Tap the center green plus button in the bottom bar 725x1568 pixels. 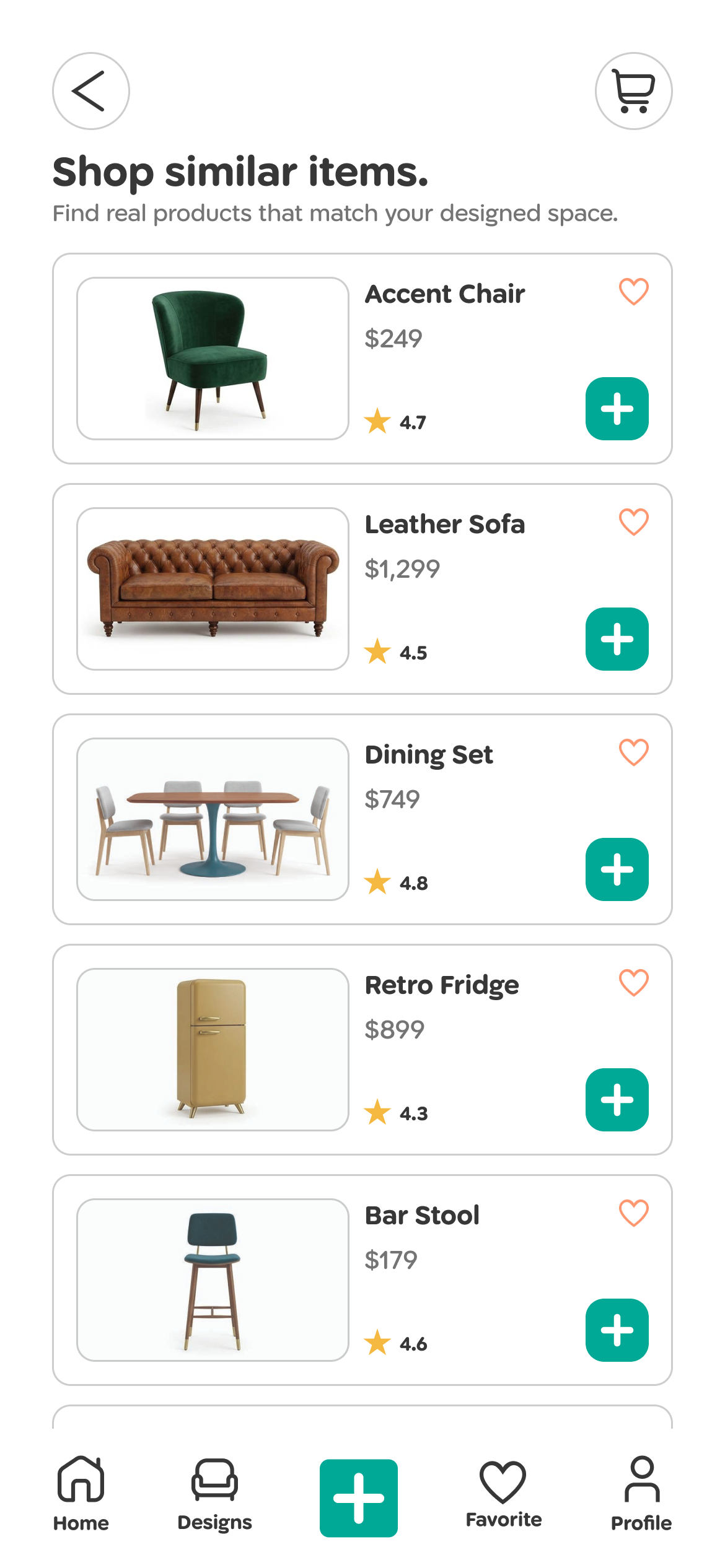(x=359, y=1498)
